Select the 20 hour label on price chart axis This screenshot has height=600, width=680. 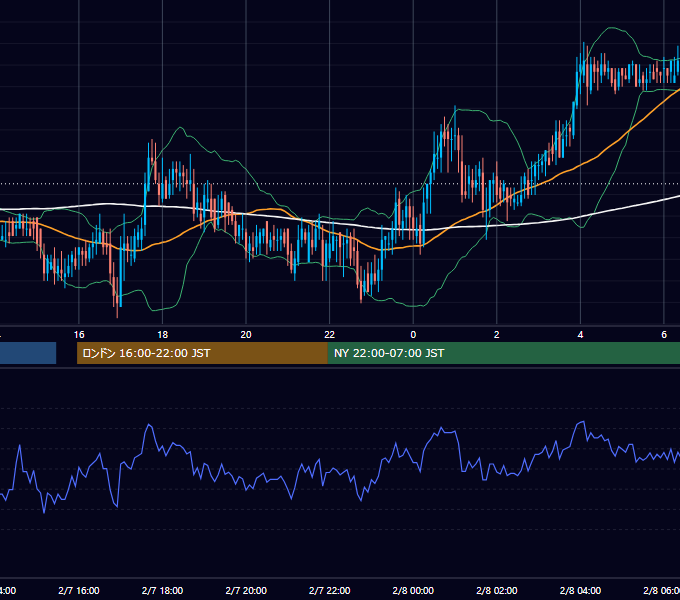(x=246, y=335)
